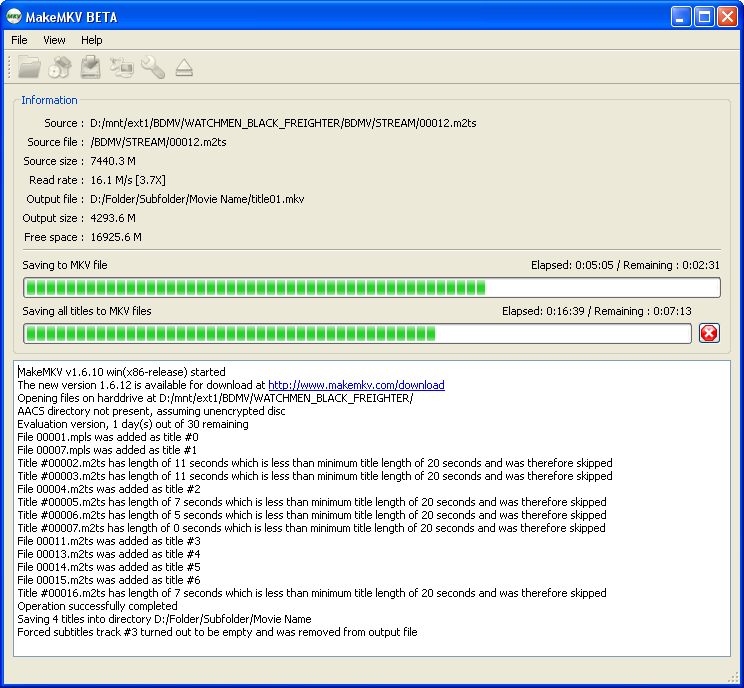Click the Output size value 4293.6 M
Screen dimensions: 744x688
point(113,218)
